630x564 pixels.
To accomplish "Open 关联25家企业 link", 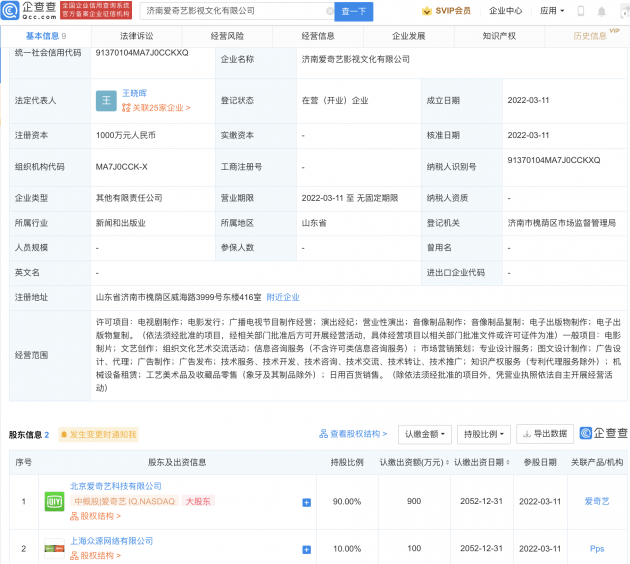I will pyautogui.click(x=156, y=108).
